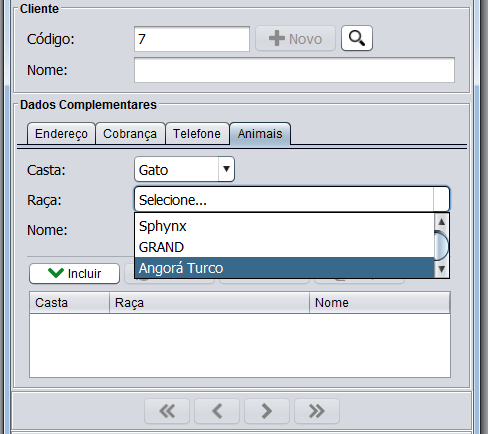The image size is (488, 434).
Task: Select Angorá Turco in the breed list
Action: (x=284, y=268)
